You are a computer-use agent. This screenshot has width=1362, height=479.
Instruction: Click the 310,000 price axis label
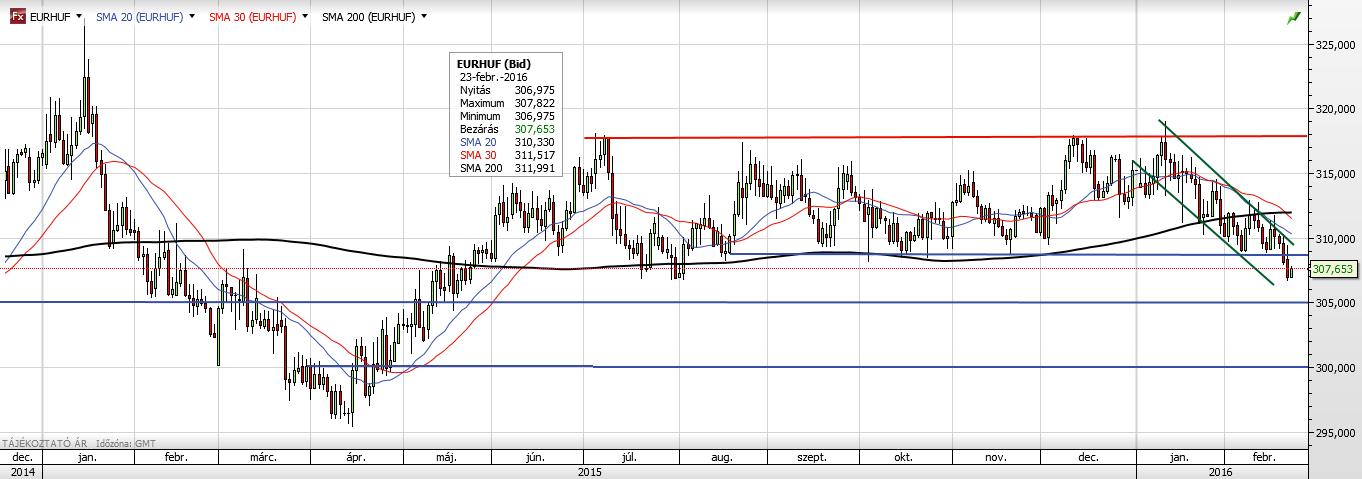click(1335, 239)
